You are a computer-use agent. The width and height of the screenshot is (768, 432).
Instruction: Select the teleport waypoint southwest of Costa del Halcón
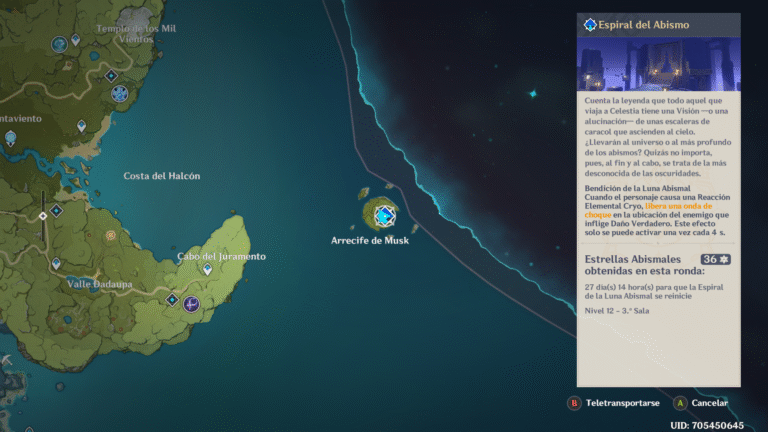56,210
